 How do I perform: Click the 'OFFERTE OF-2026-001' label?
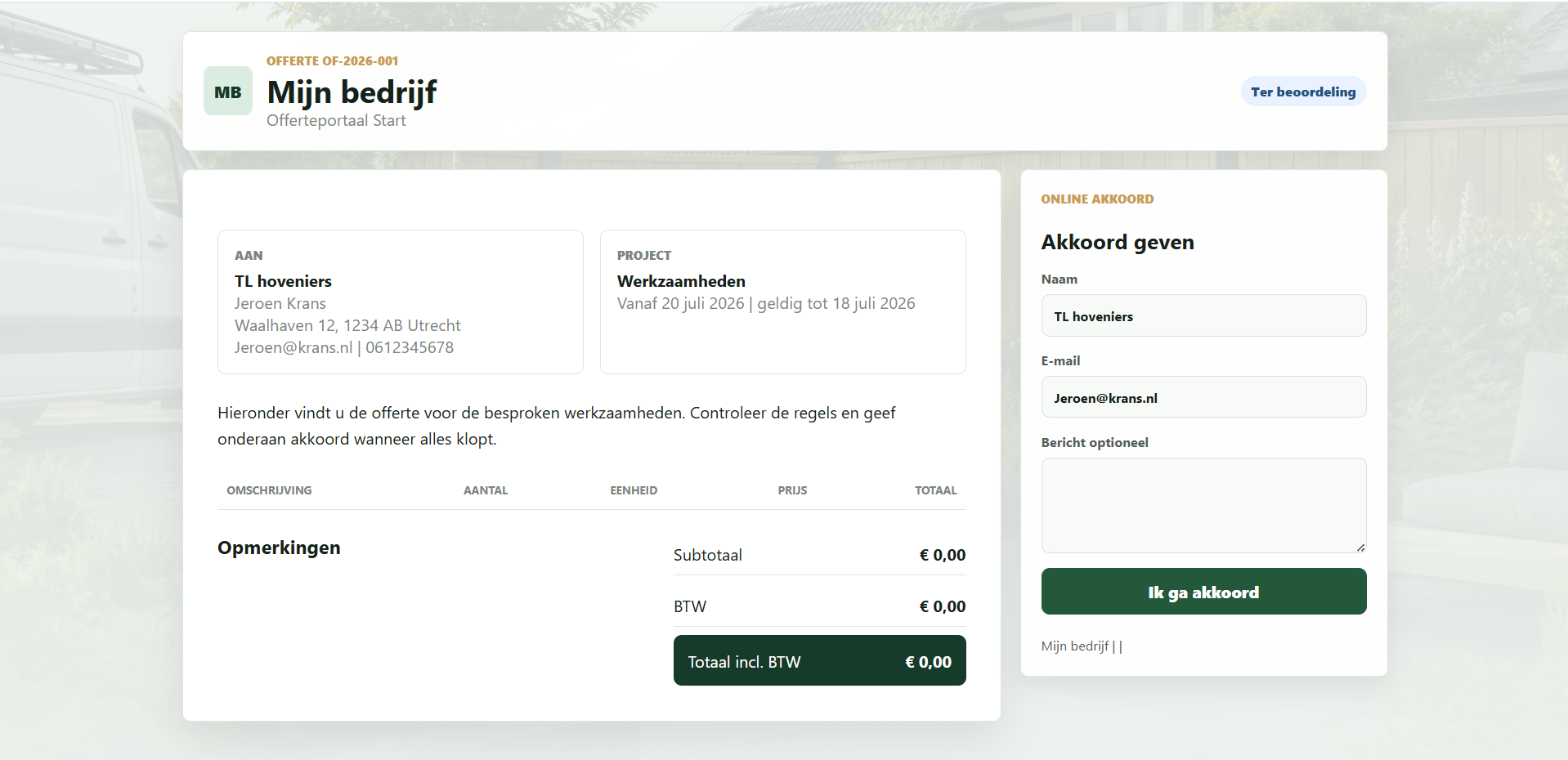(x=333, y=61)
